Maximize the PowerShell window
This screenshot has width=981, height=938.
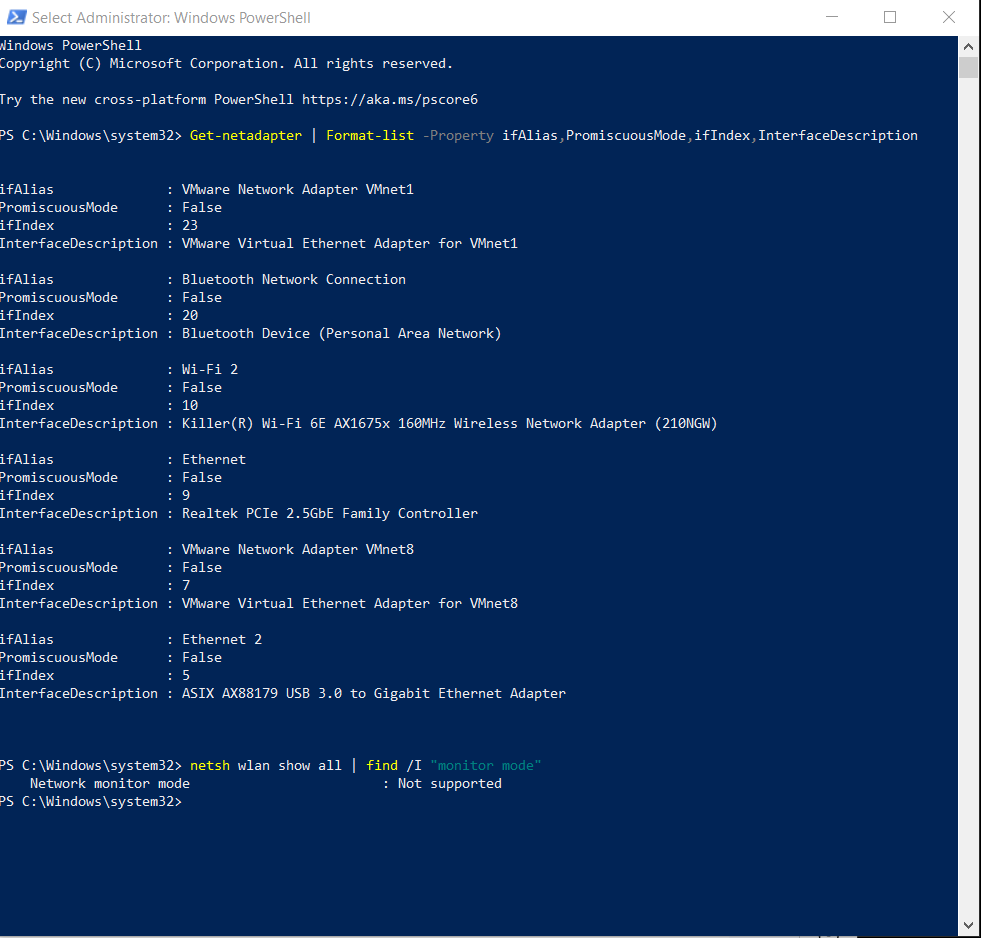[890, 17]
